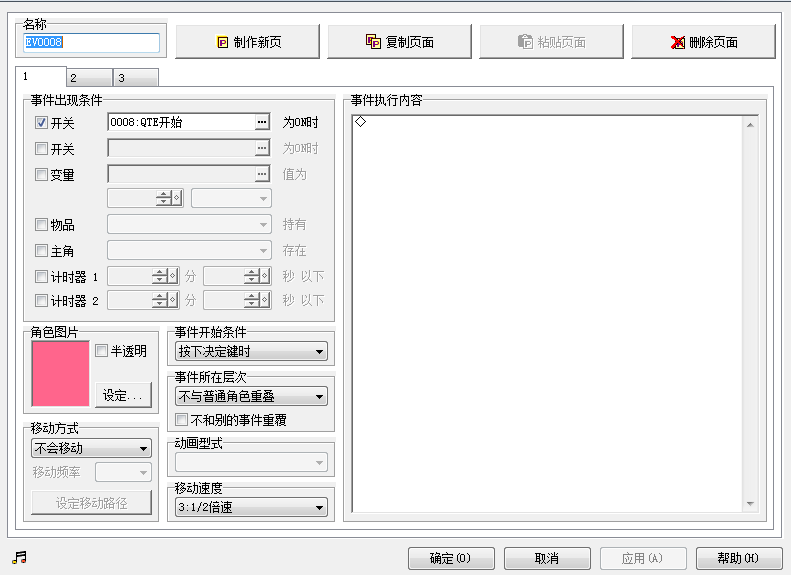Open the 物品 item dropdown
The height and width of the screenshot is (575, 791).
point(190,224)
